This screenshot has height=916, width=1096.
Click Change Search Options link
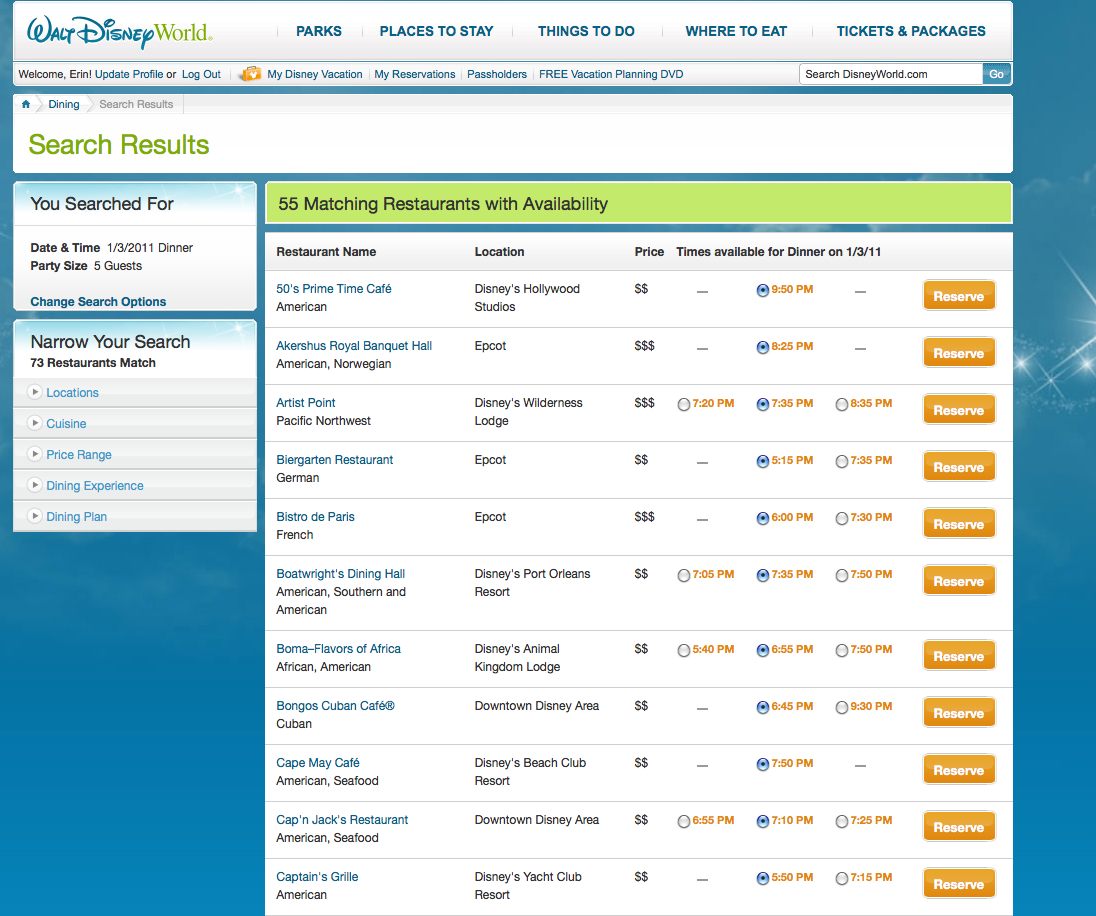click(x=98, y=302)
